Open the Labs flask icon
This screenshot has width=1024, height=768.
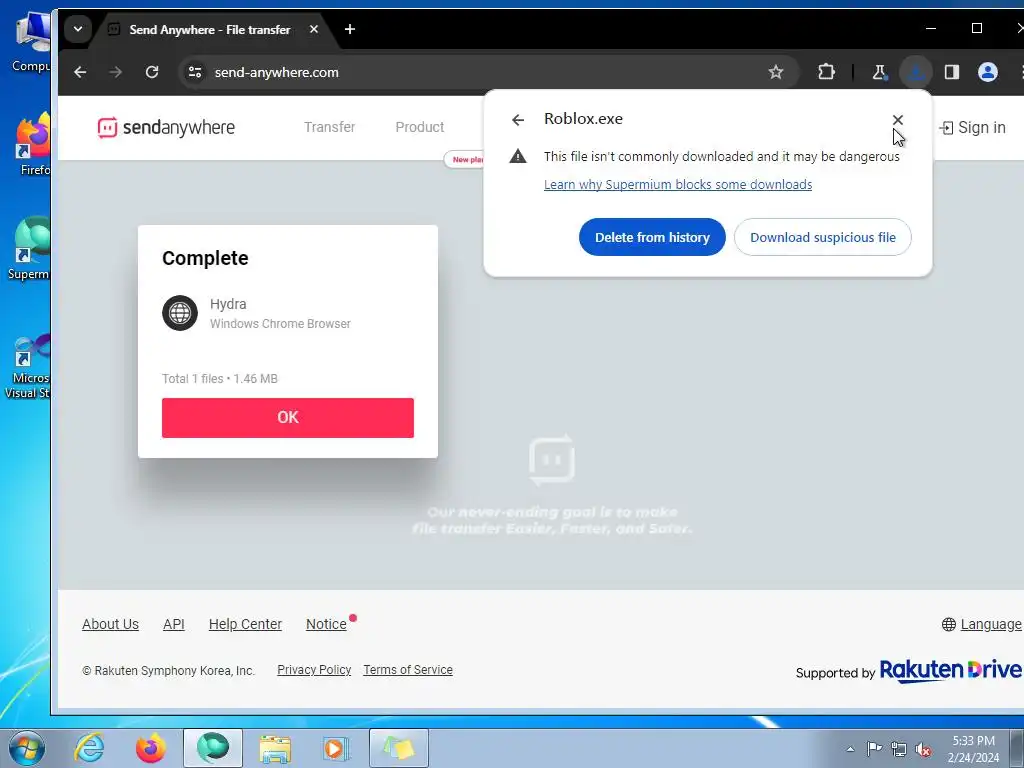click(x=879, y=72)
